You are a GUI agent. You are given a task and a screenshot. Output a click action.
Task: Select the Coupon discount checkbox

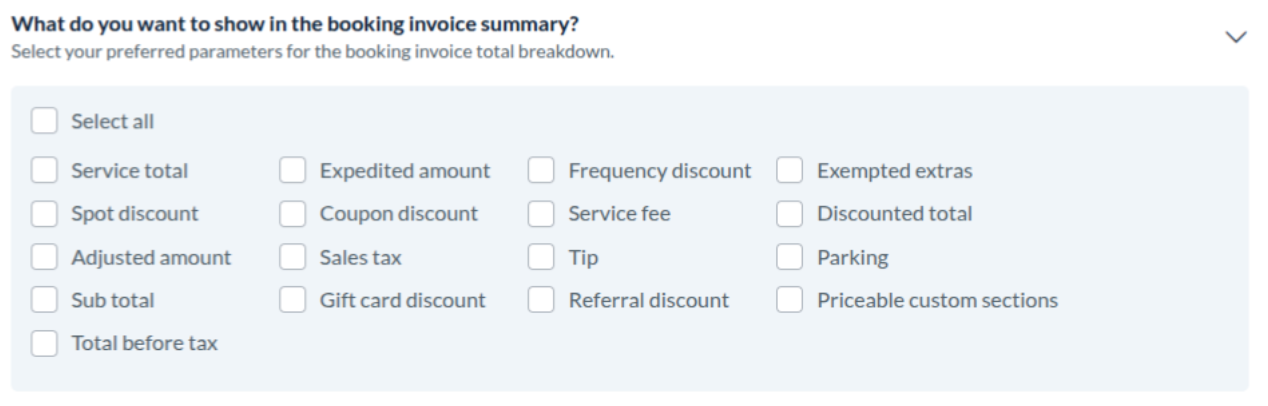point(293,214)
